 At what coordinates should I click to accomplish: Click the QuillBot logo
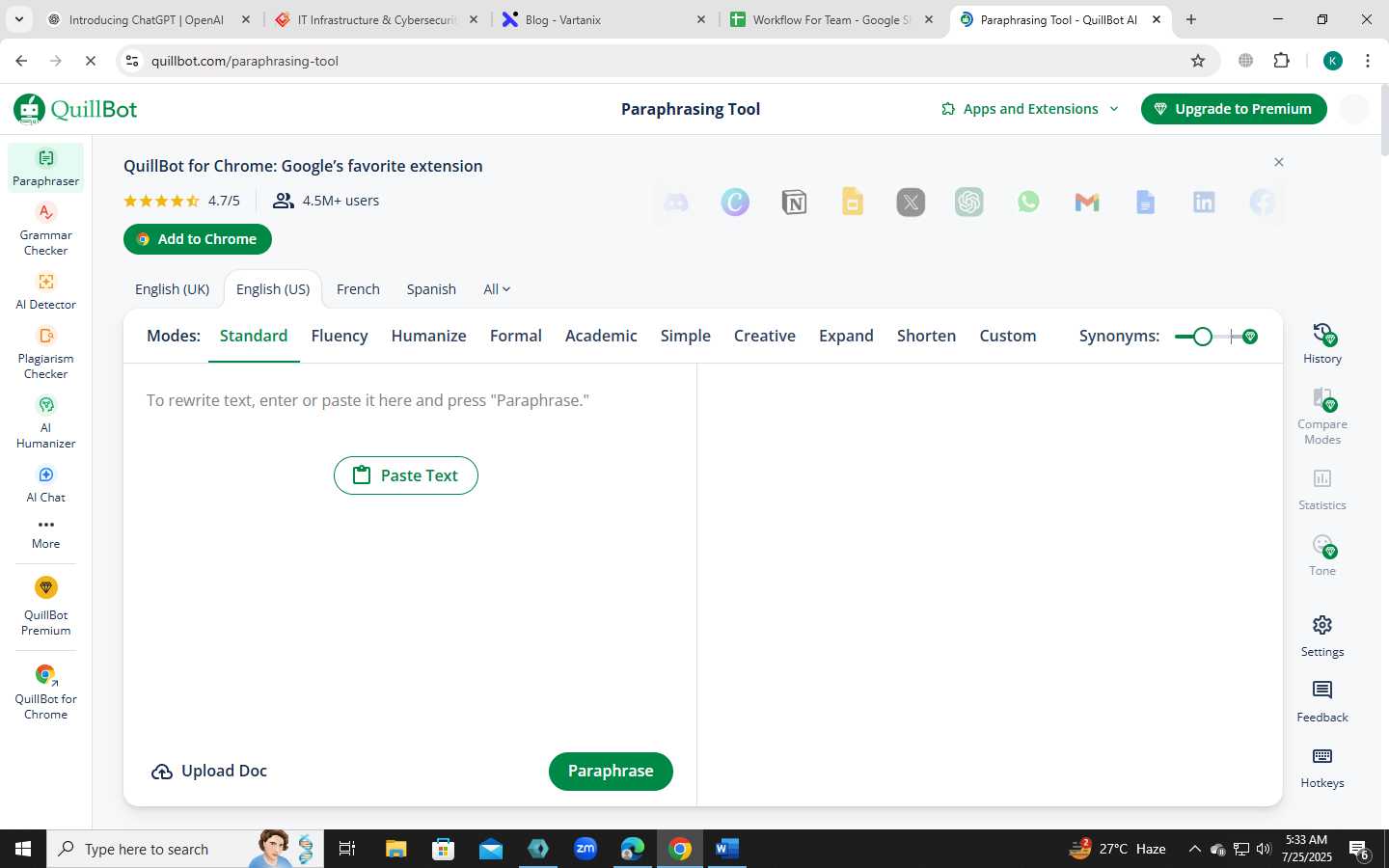coord(75,109)
